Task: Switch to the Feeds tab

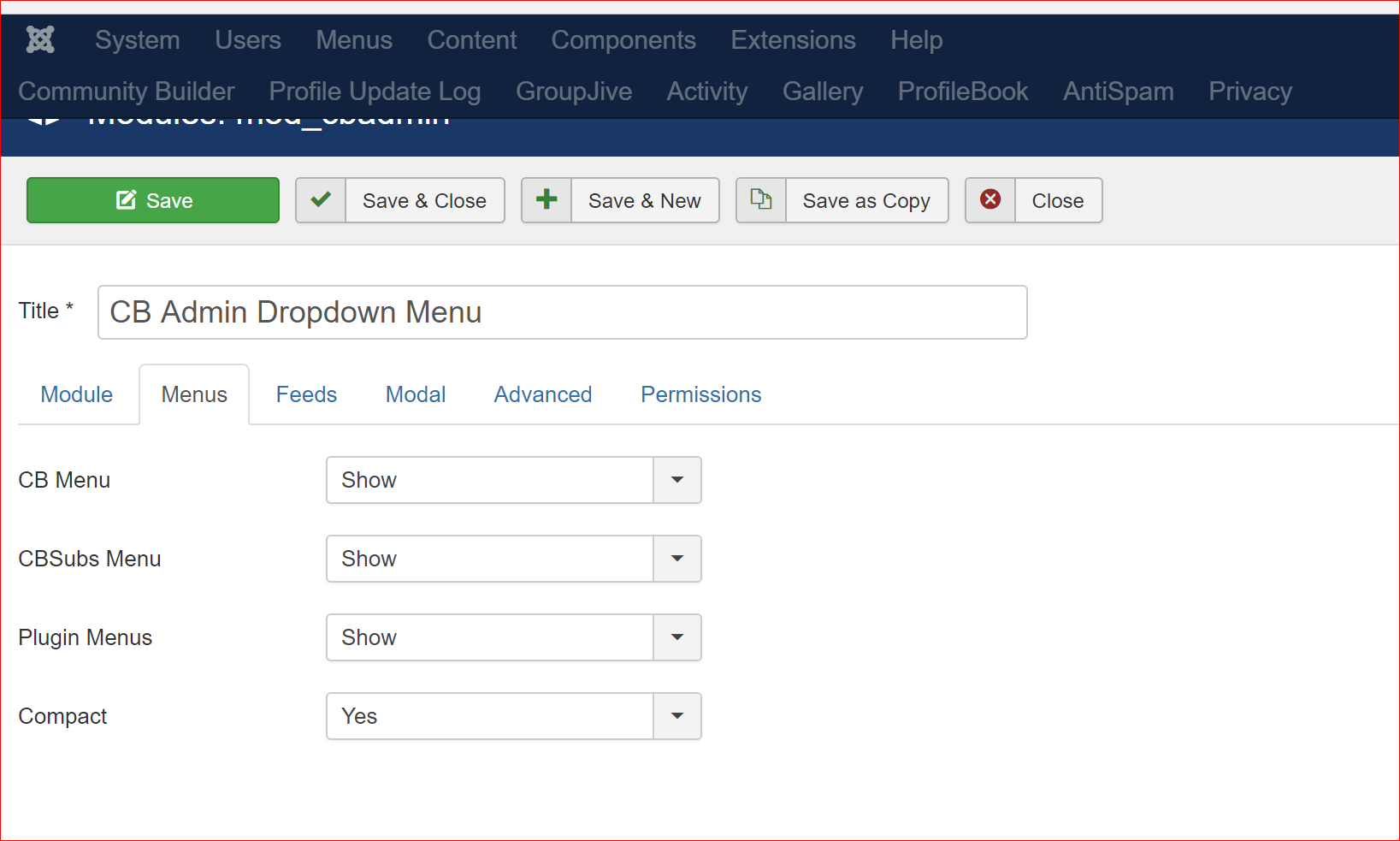Action: 306,394
